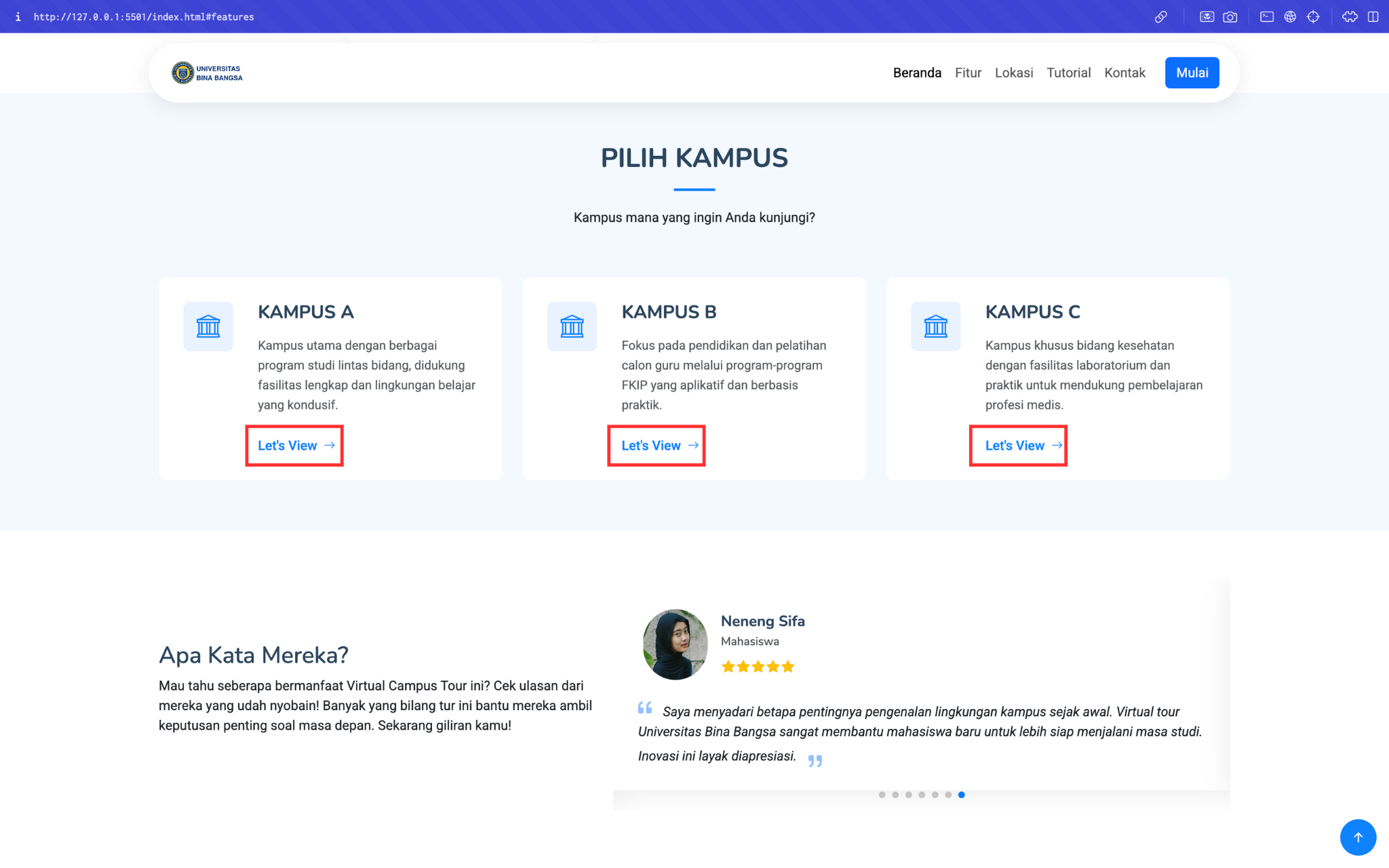Click the scroll-to-top arrow button
The width and height of the screenshot is (1389, 868).
click(1358, 837)
